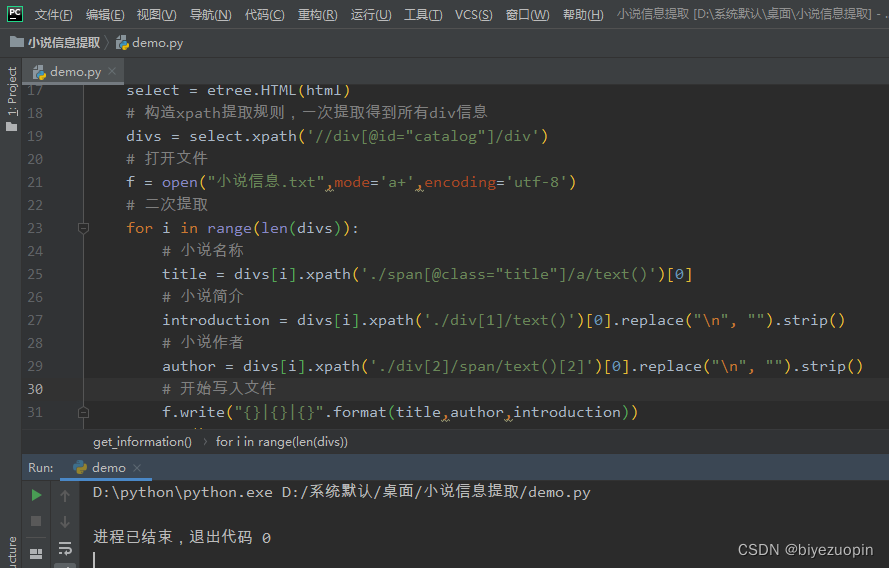Image resolution: width=889 pixels, height=568 pixels.
Task: Collapse the for loop fold at line 23
Action: coord(83,228)
